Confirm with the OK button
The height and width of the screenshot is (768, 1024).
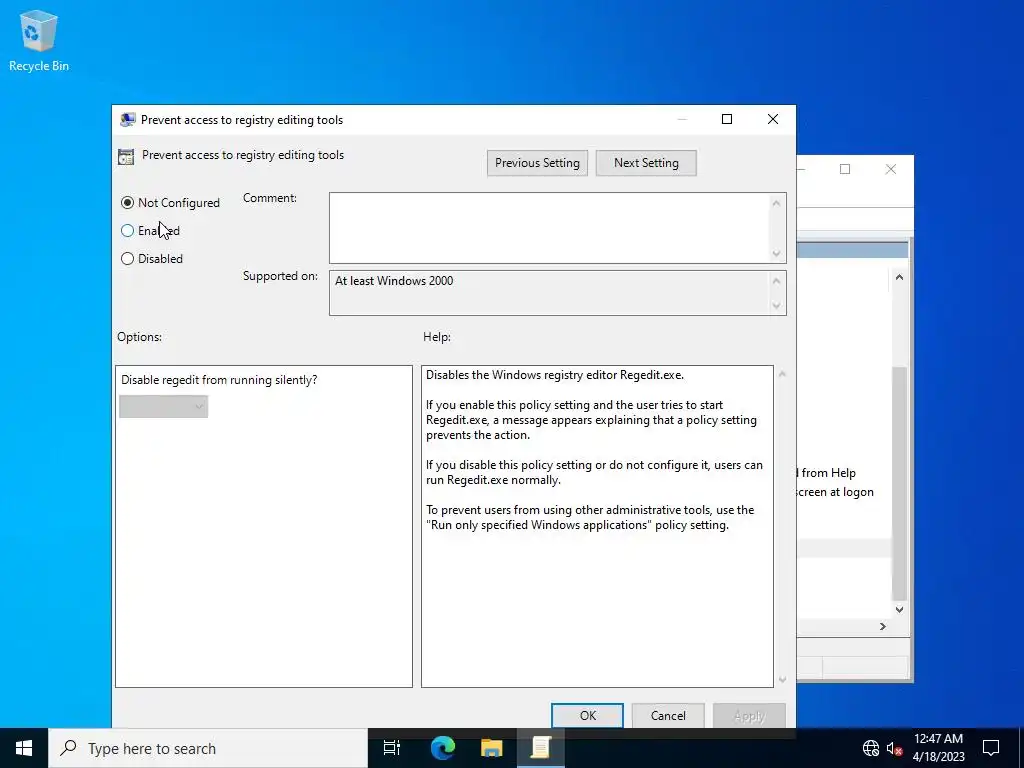point(587,716)
